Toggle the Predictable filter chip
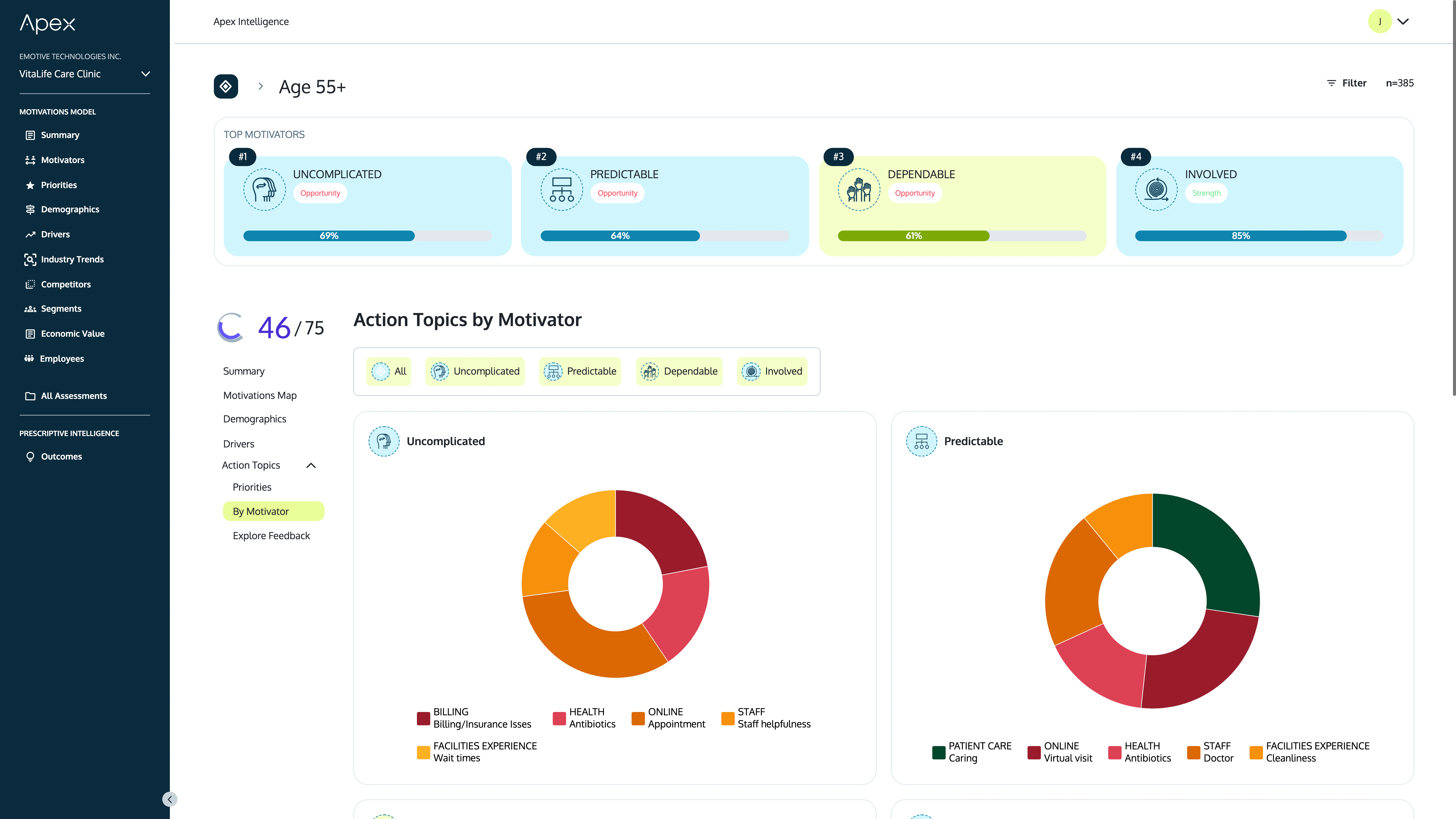Viewport: 1456px width, 819px height. tap(580, 371)
